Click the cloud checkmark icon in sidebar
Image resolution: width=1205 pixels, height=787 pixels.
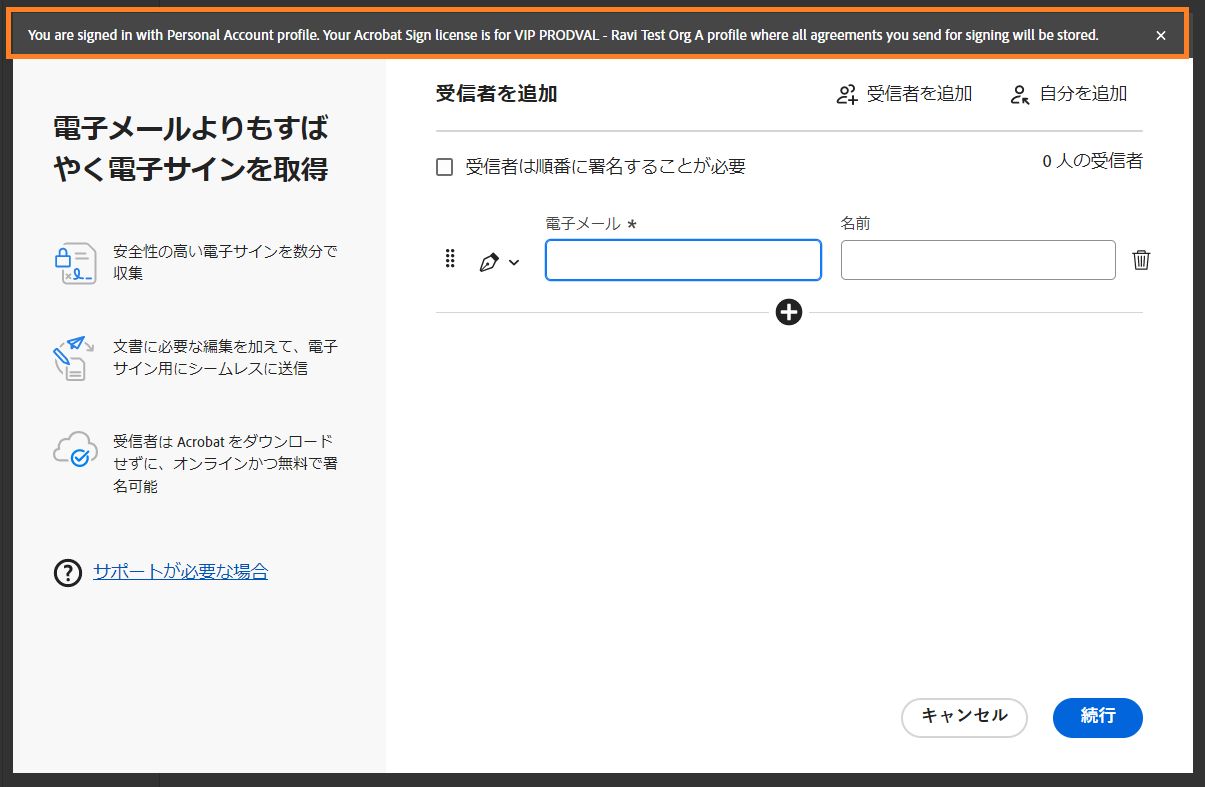pos(74,452)
